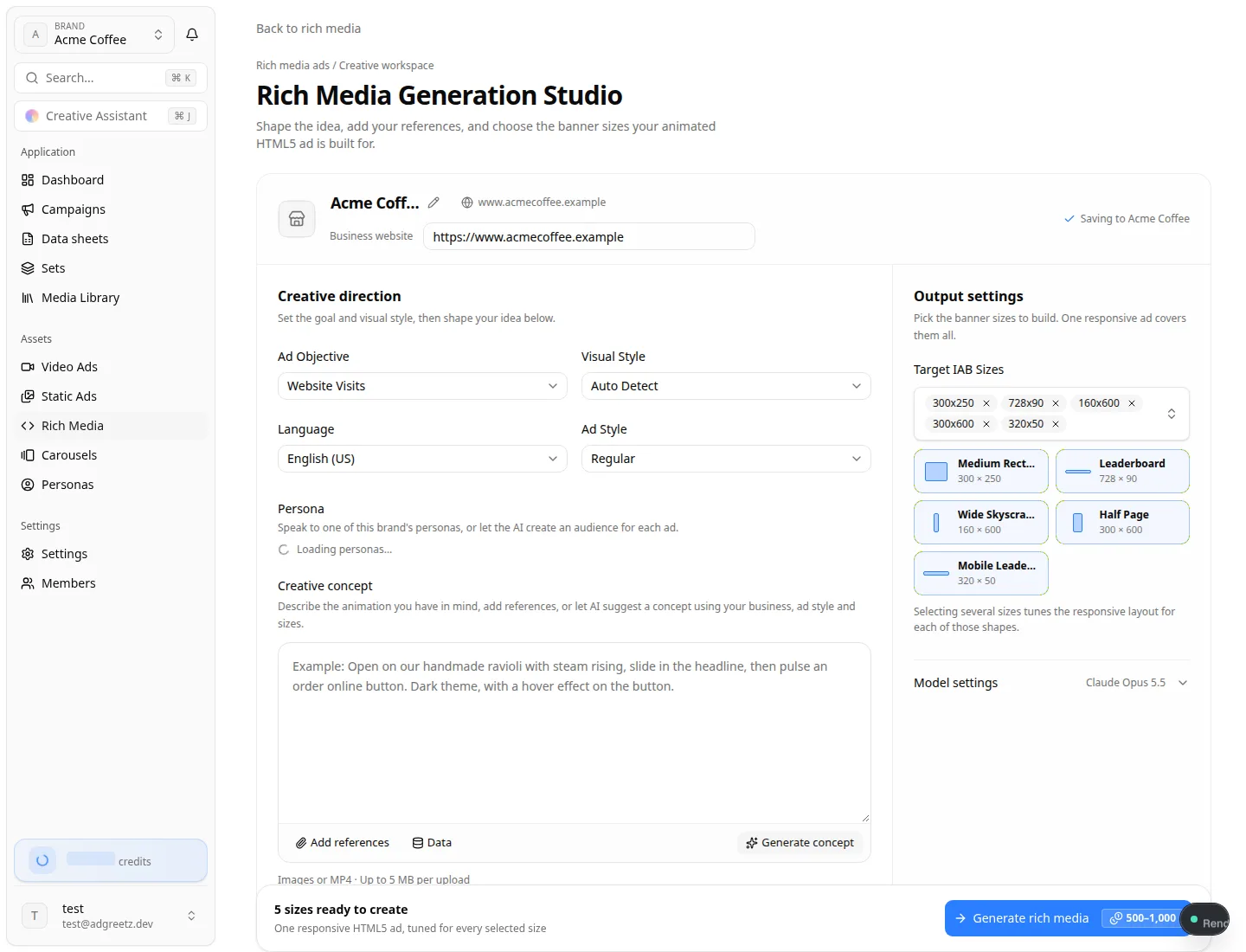Open Personas in the sidebar
The width and height of the screenshot is (1246, 952).
[111, 485]
